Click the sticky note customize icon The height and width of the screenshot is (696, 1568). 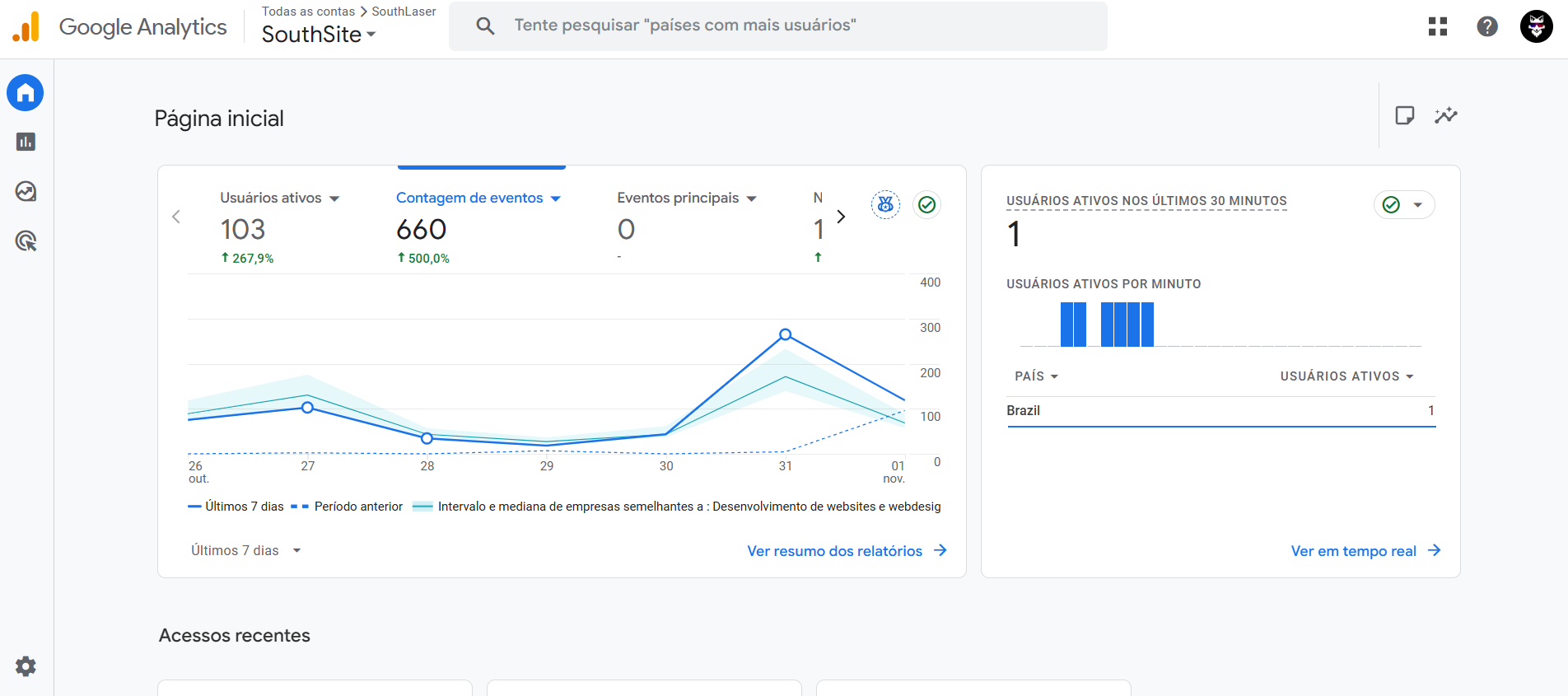(1404, 115)
